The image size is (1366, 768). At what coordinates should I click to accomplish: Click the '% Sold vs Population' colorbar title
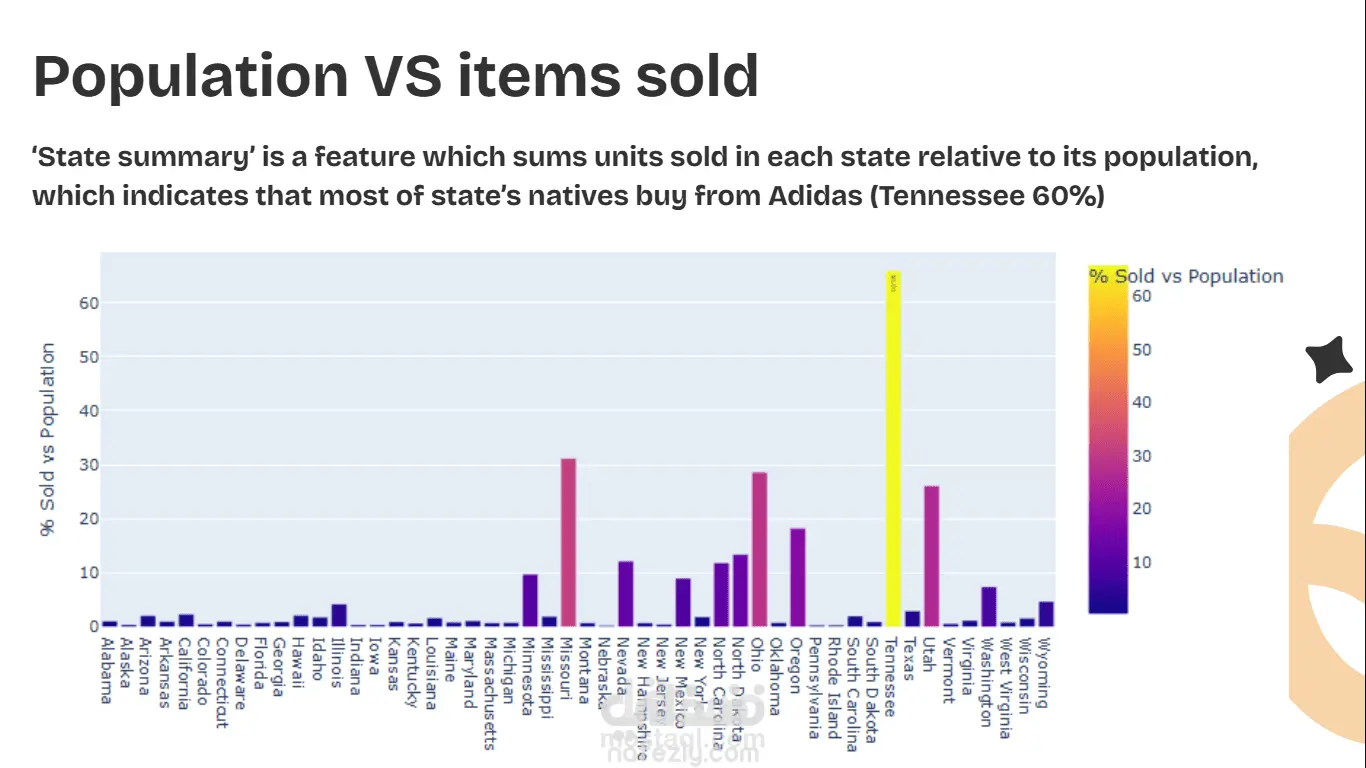click(x=1186, y=277)
